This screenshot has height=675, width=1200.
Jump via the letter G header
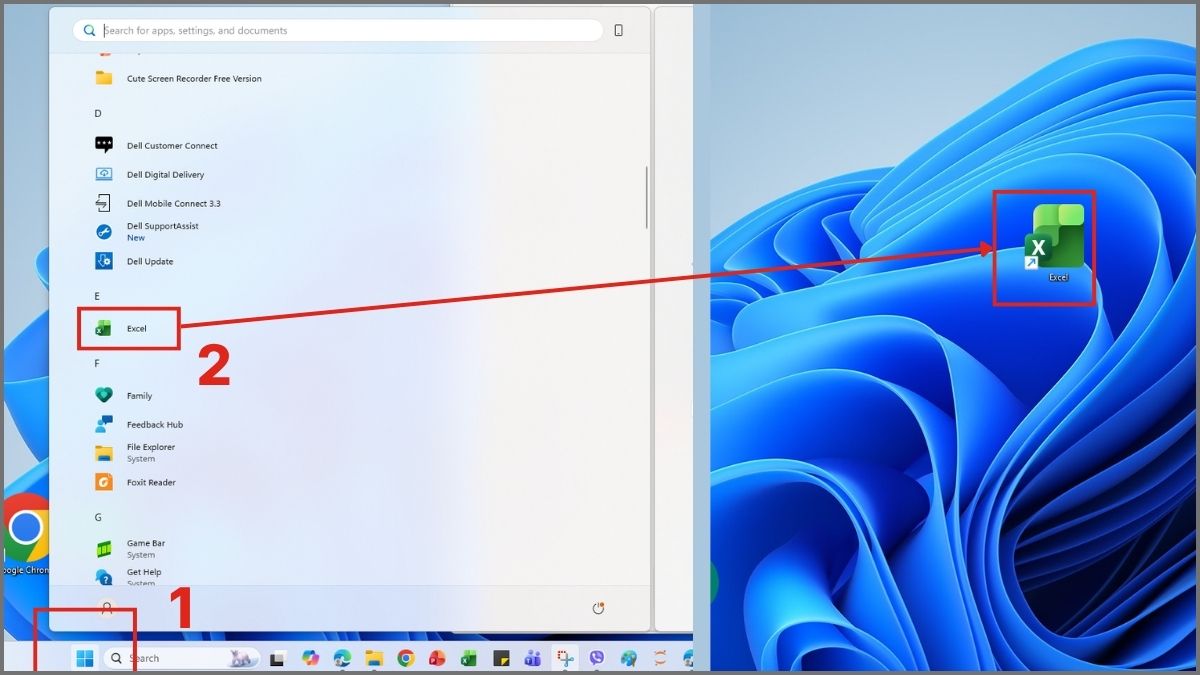click(x=98, y=517)
